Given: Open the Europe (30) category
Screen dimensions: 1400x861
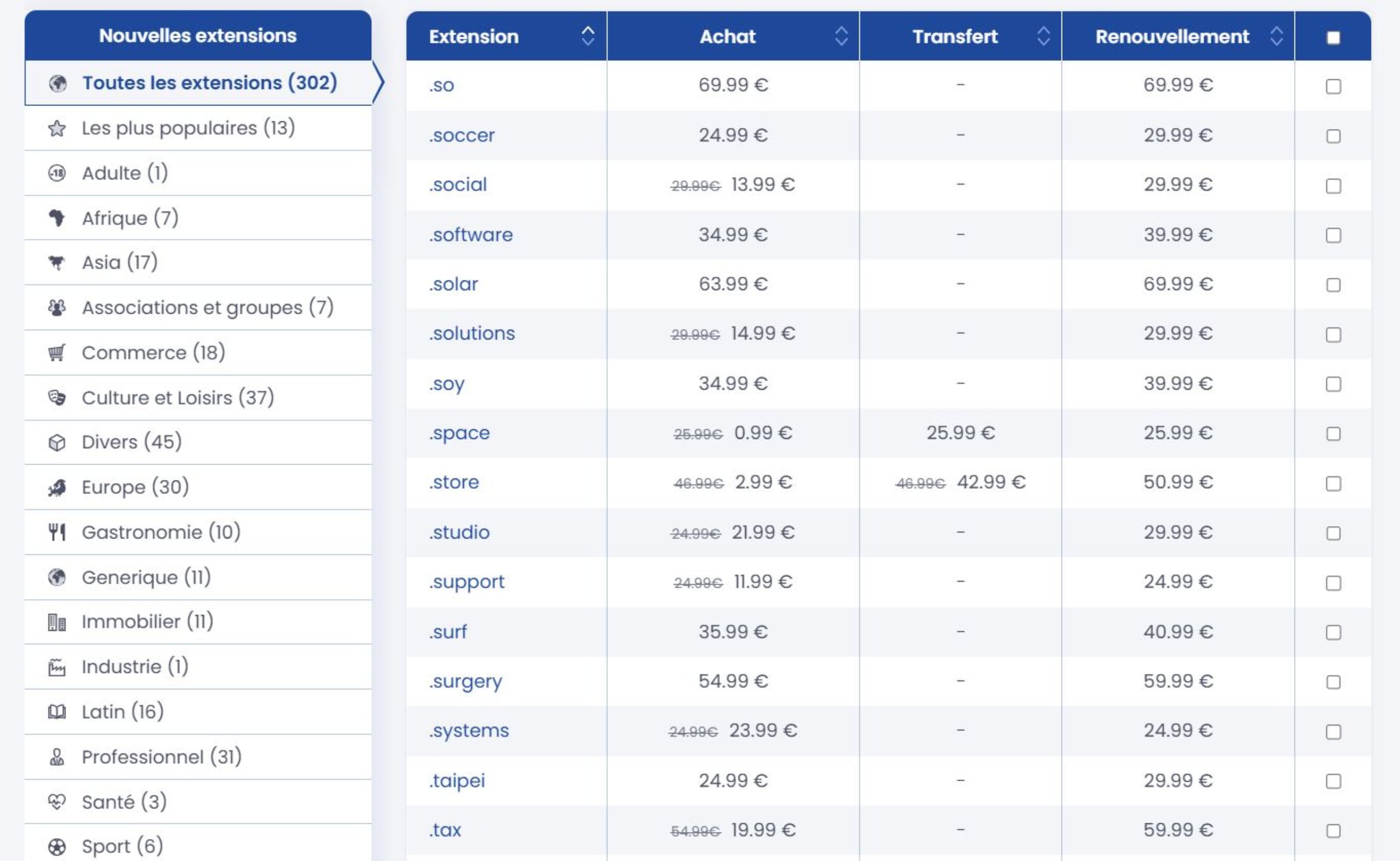Looking at the screenshot, I should pos(198,487).
